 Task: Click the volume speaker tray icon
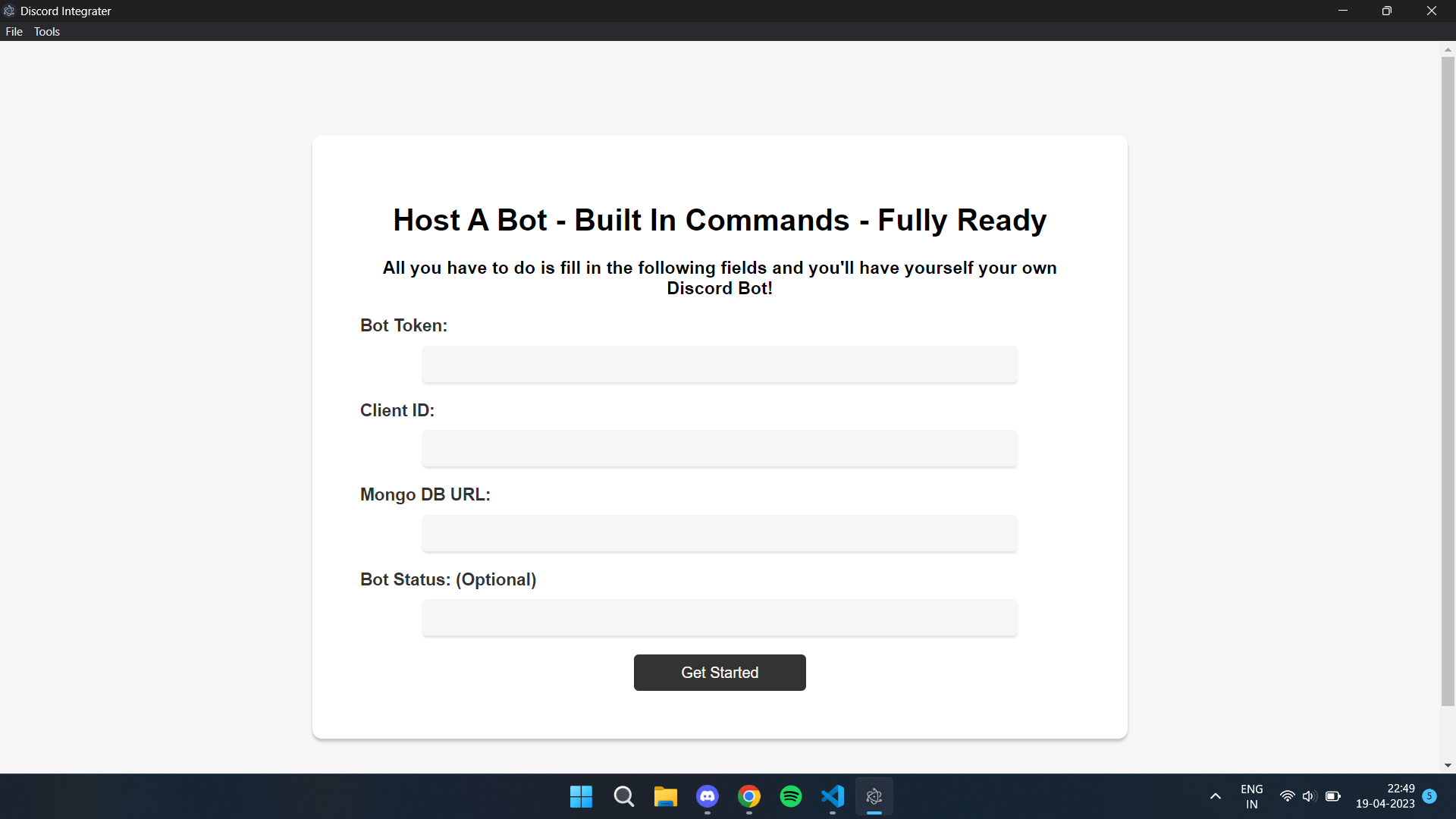[x=1308, y=796]
